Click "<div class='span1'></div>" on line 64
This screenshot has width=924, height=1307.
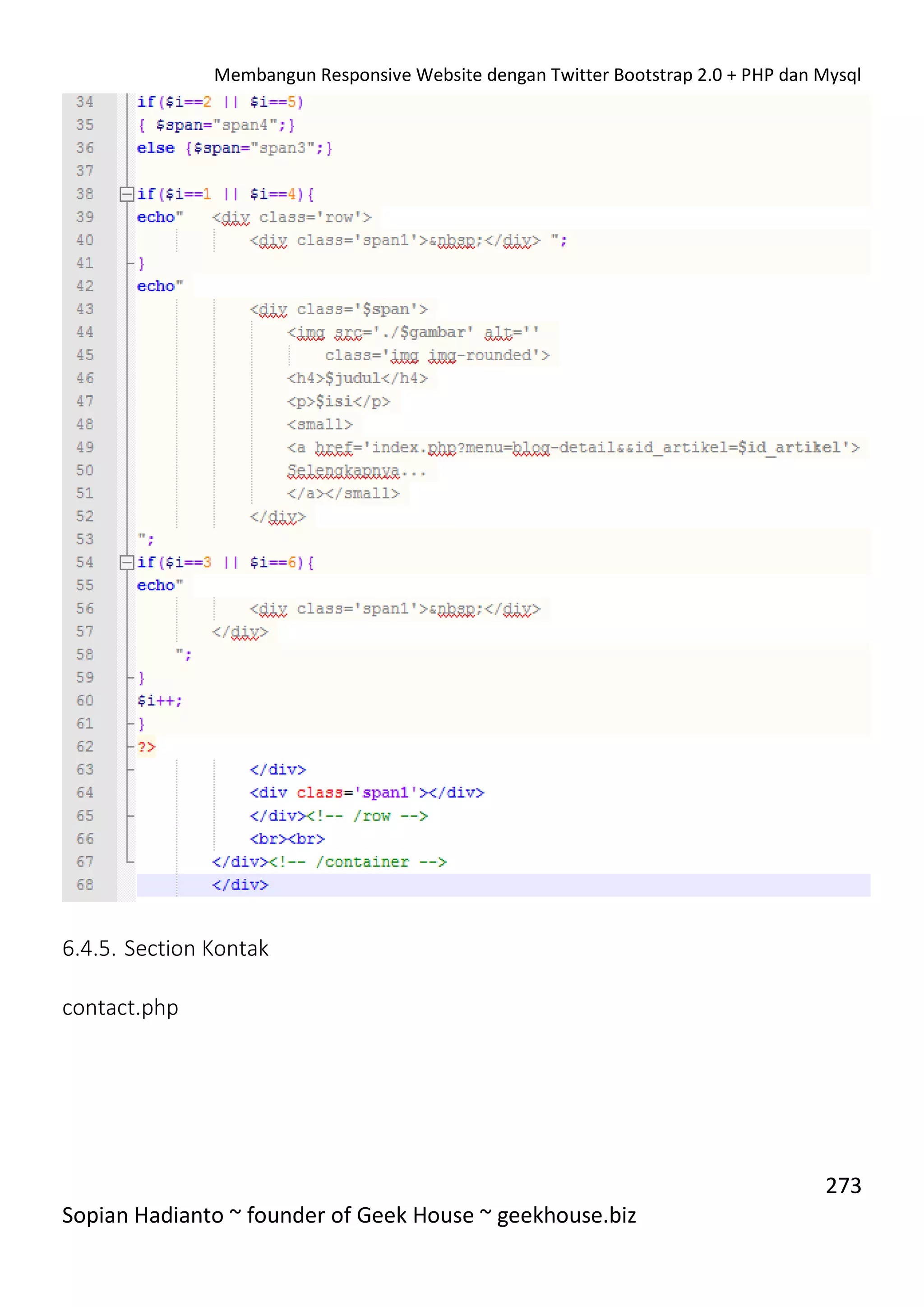click(x=367, y=793)
